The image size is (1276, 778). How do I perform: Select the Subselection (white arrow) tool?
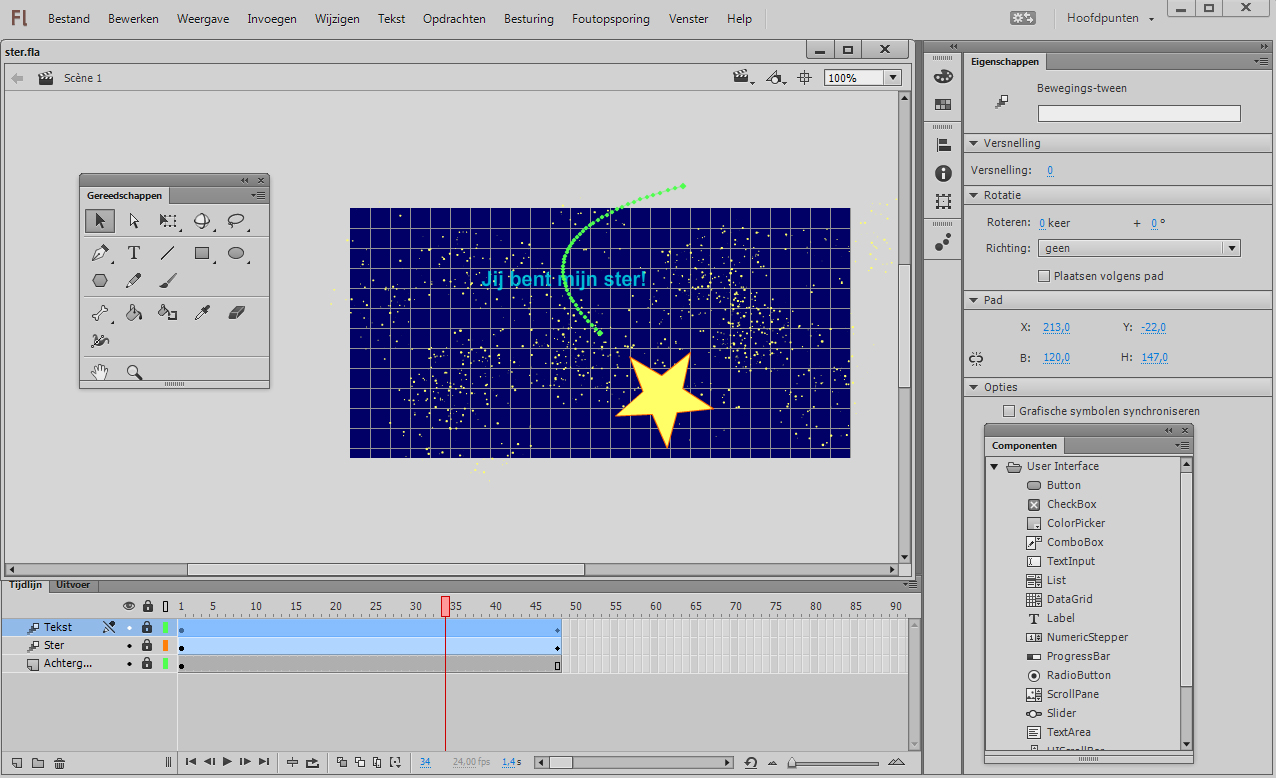click(x=134, y=221)
